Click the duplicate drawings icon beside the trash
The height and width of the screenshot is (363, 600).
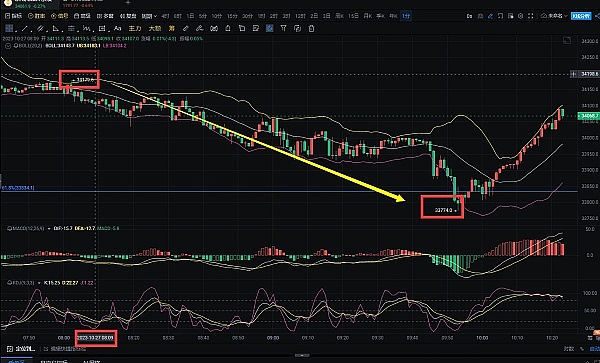297,28
